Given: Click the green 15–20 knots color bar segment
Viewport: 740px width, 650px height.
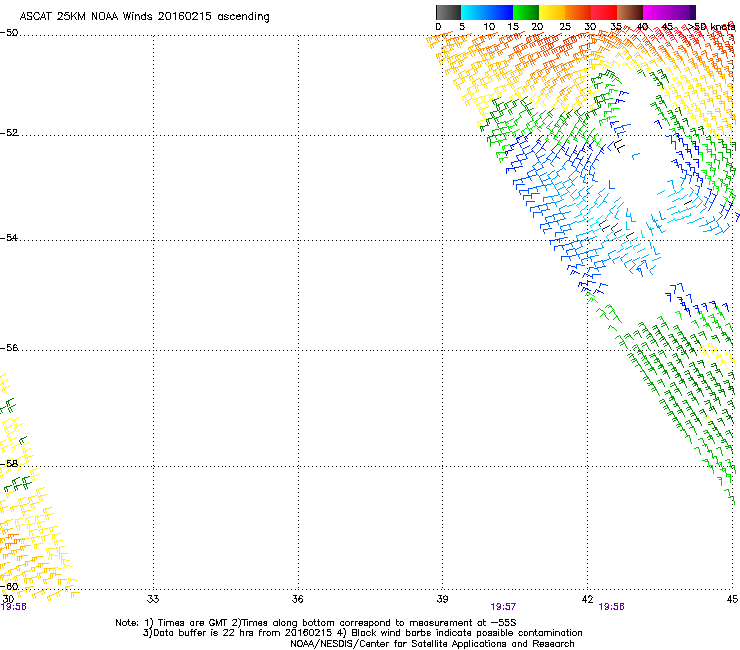Looking at the screenshot, I should pyautogui.click(x=526, y=12).
